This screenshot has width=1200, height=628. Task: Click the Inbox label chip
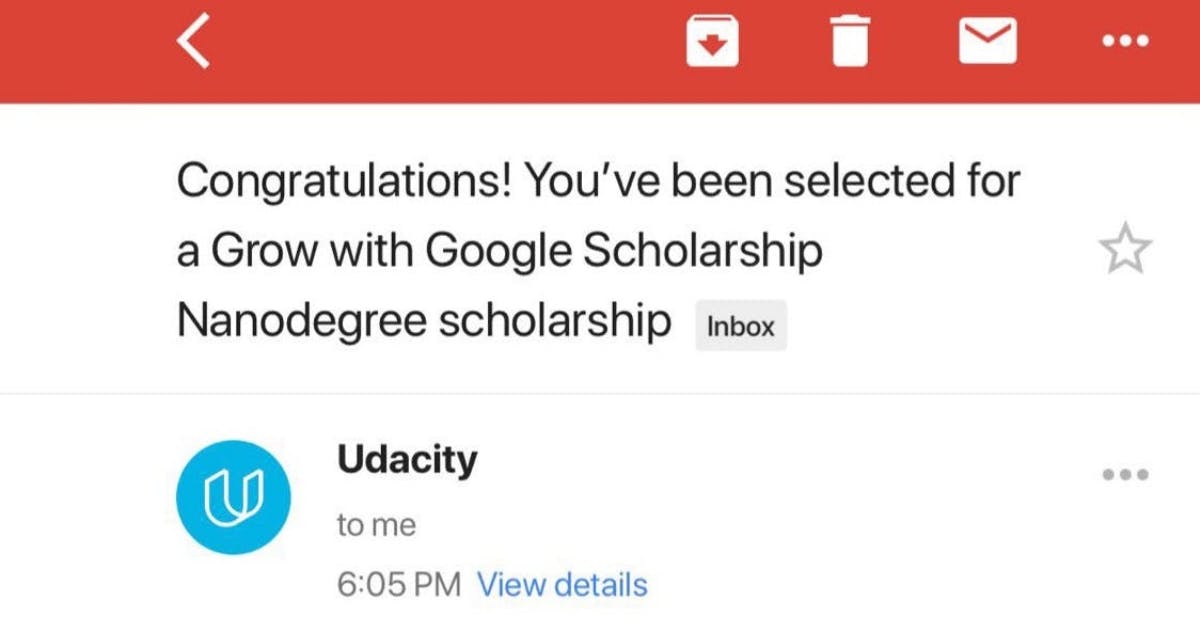coord(741,324)
